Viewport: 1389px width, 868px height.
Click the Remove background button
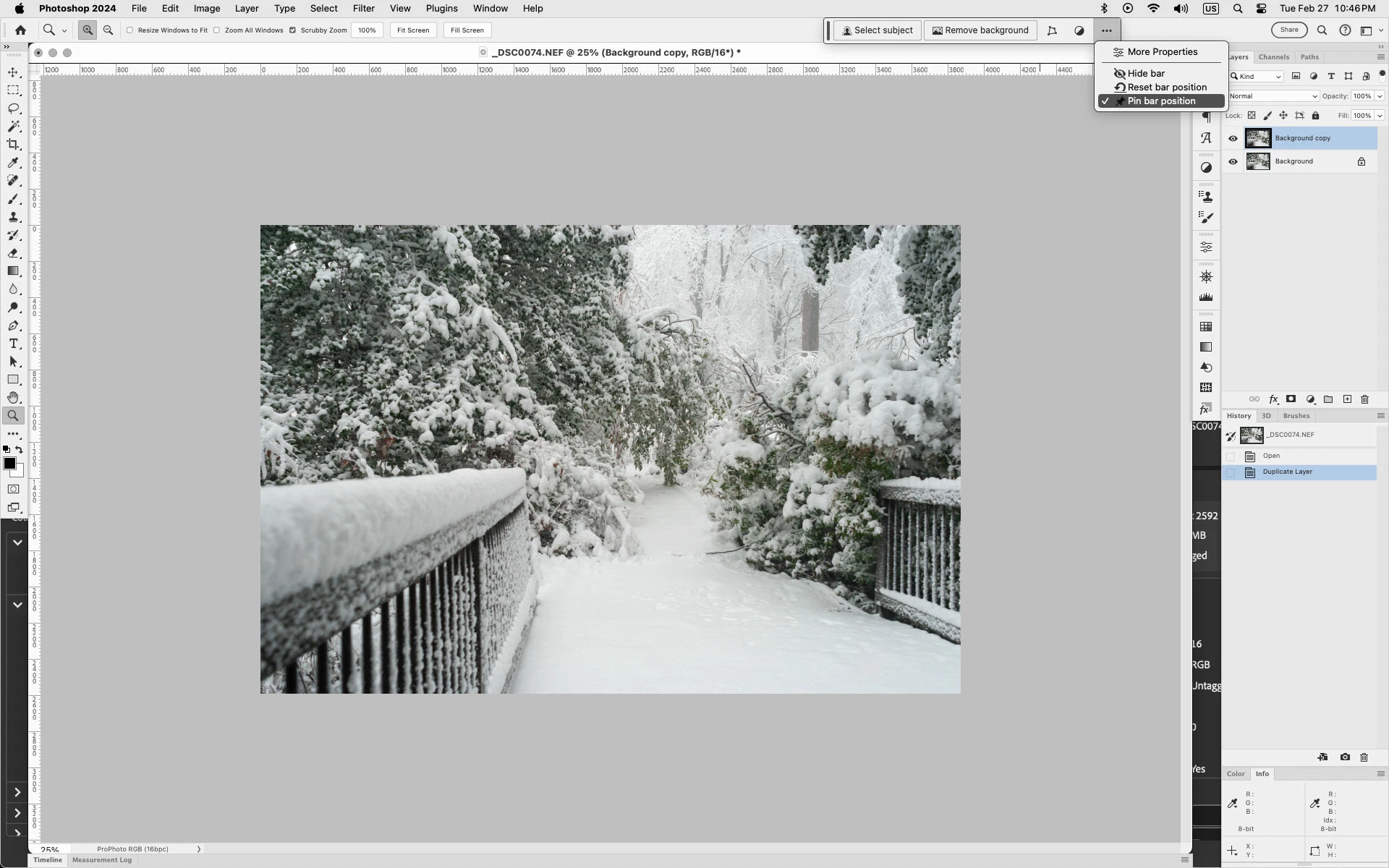tap(980, 30)
